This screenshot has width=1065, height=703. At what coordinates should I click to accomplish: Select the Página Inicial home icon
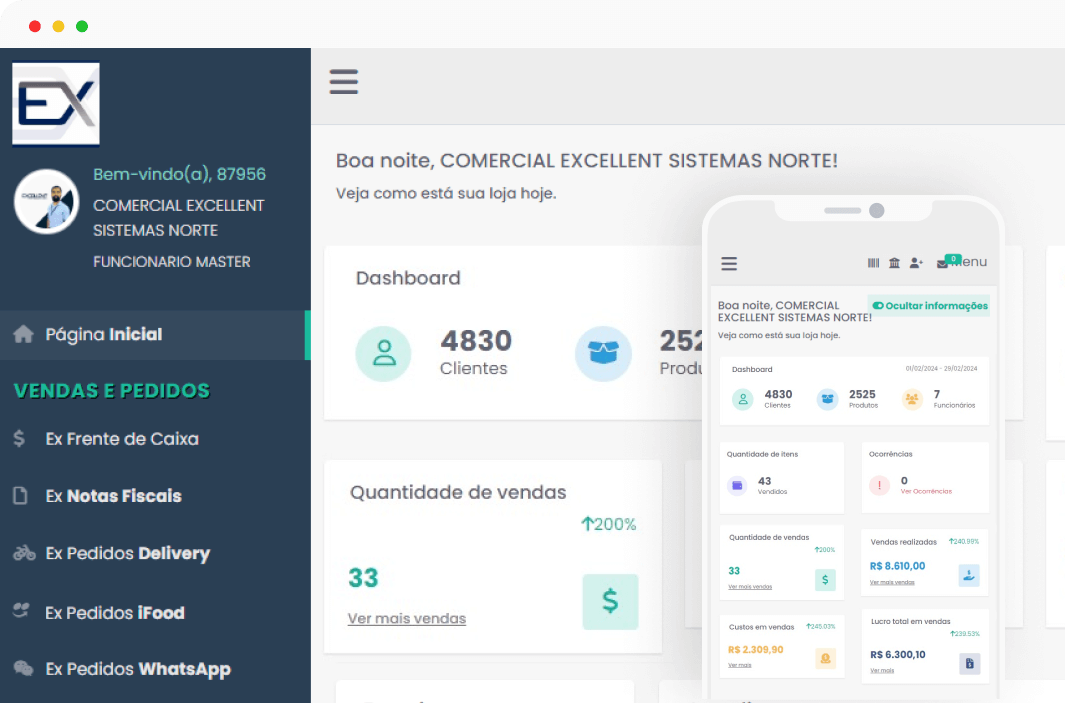[x=23, y=334]
